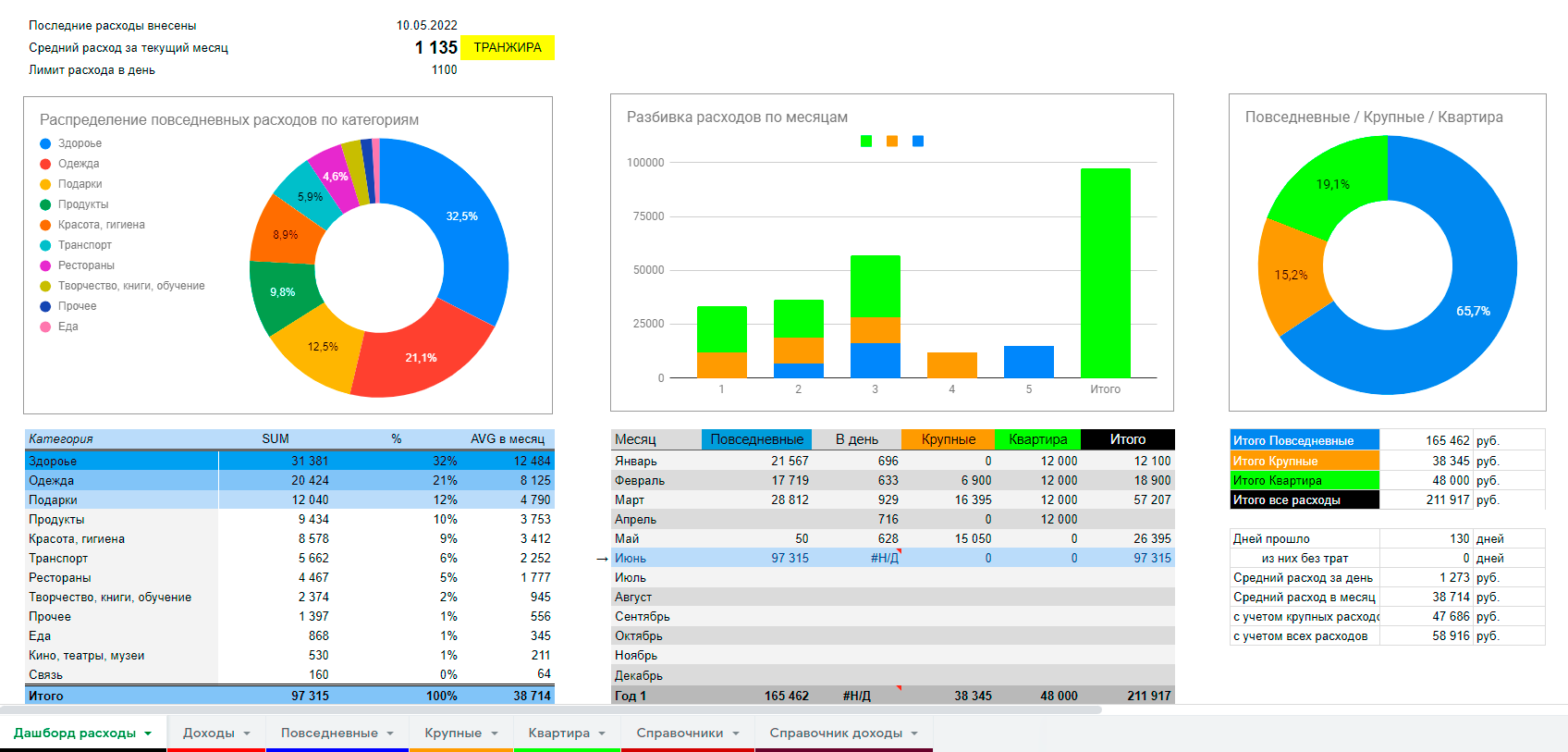
Task: Select the Кино, театры, музеи cell
Action: [121, 655]
